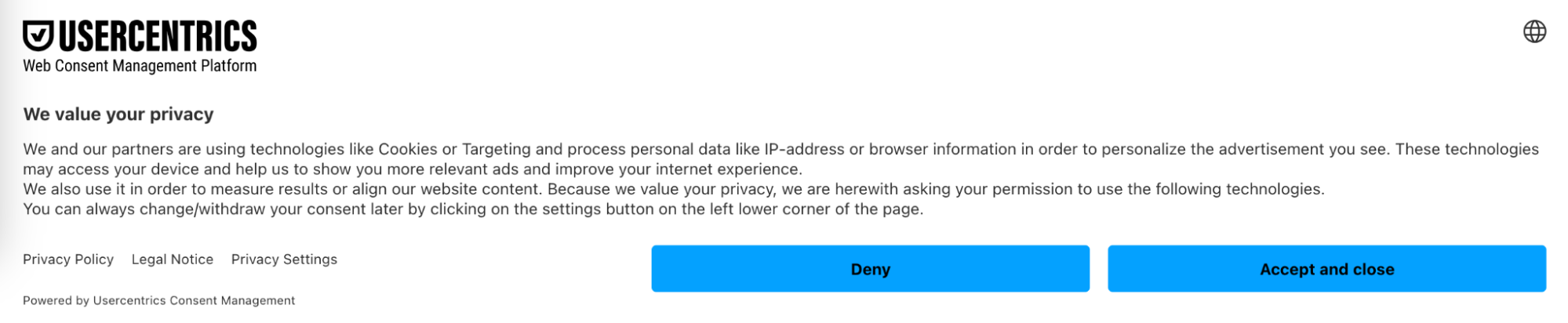Click Powered by Usercentrics Consent Management

(158, 300)
